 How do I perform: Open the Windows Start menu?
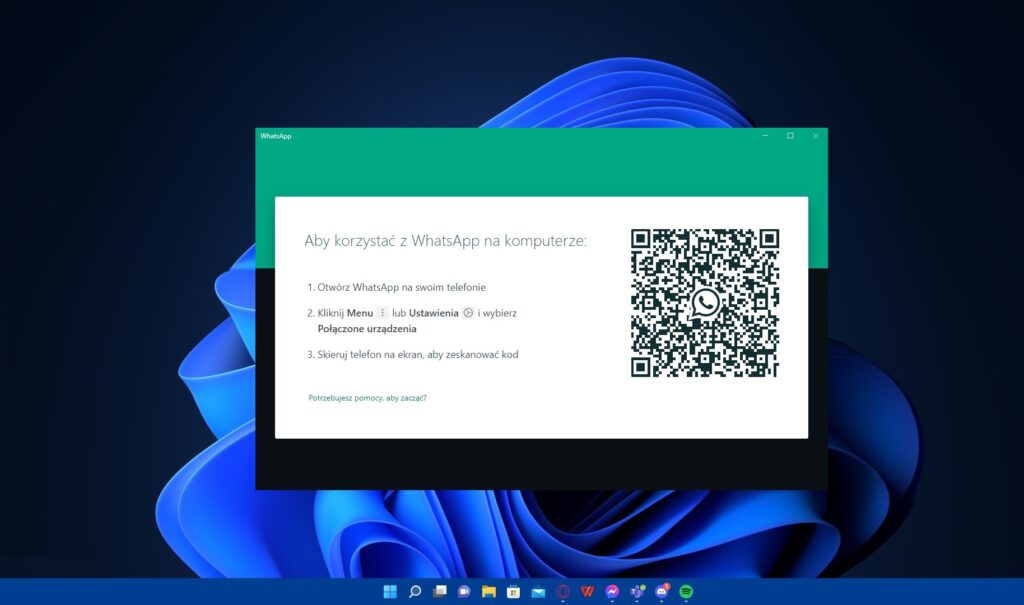pos(390,592)
